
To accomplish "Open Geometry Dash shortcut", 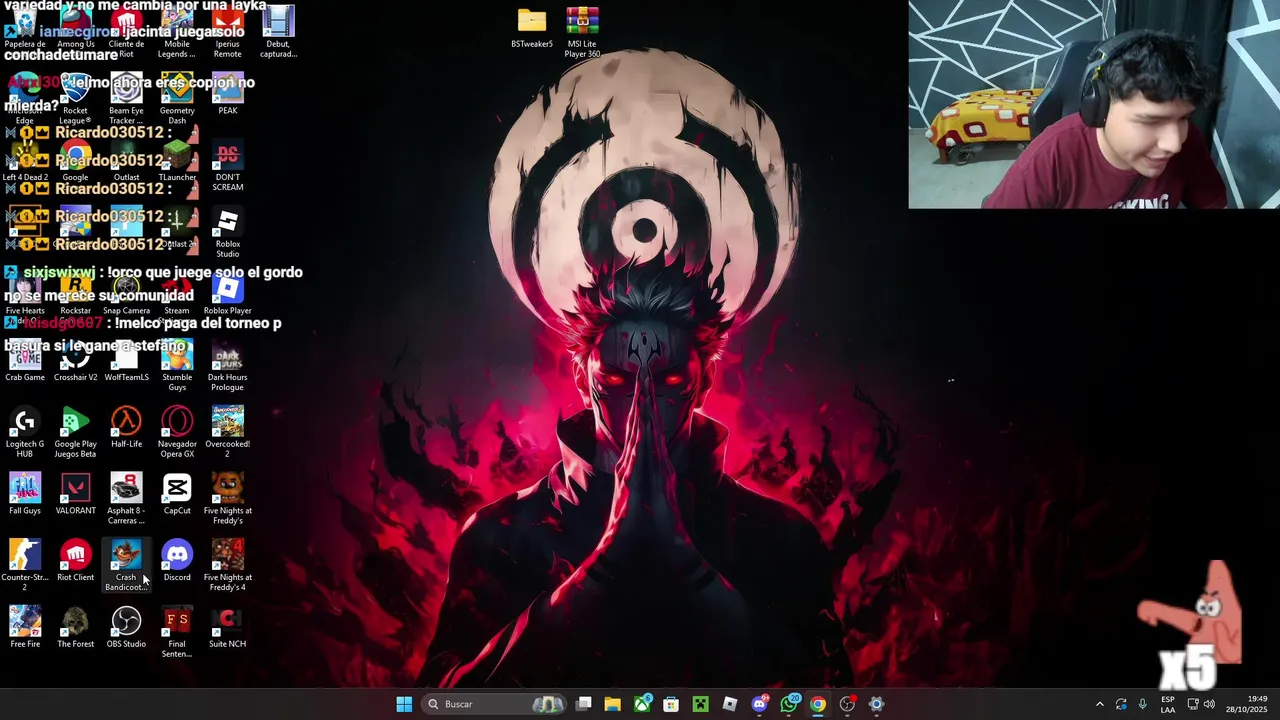I will [x=177, y=98].
